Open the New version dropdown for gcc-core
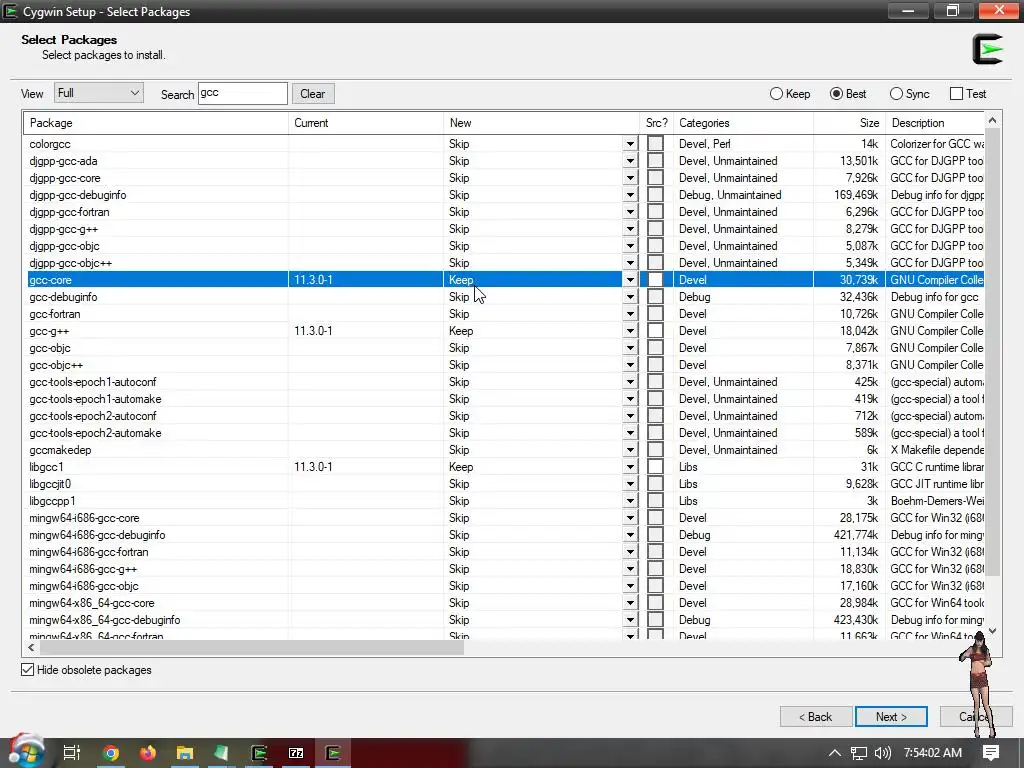 [630, 280]
